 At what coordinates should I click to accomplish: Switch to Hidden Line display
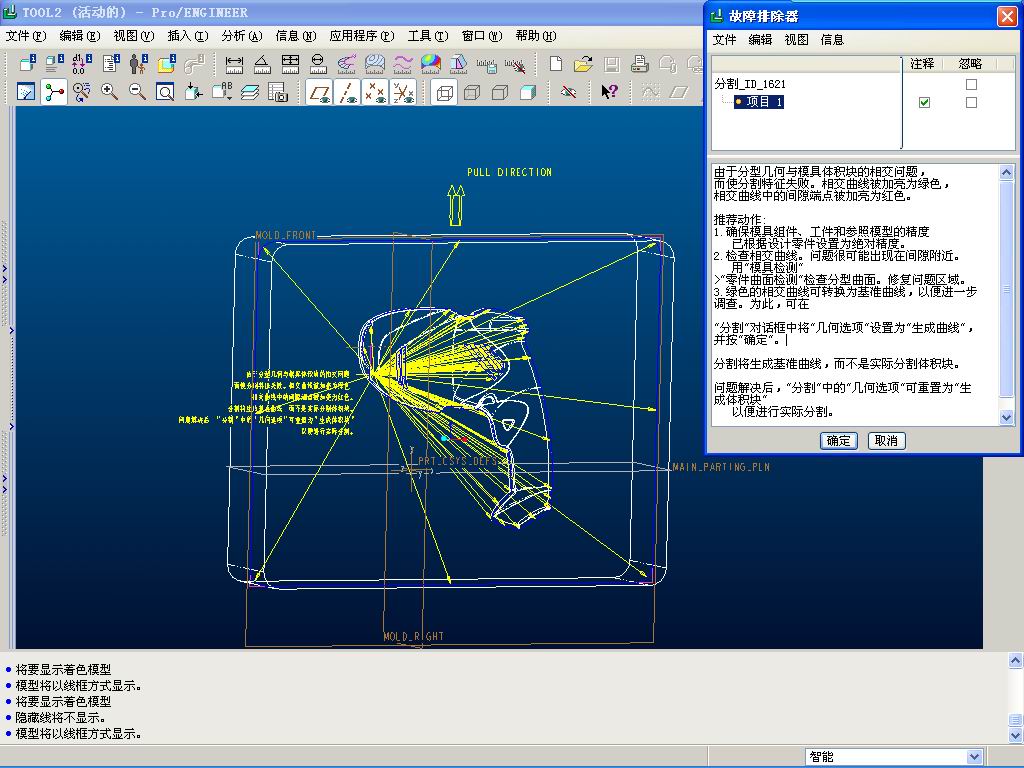pyautogui.click(x=472, y=92)
